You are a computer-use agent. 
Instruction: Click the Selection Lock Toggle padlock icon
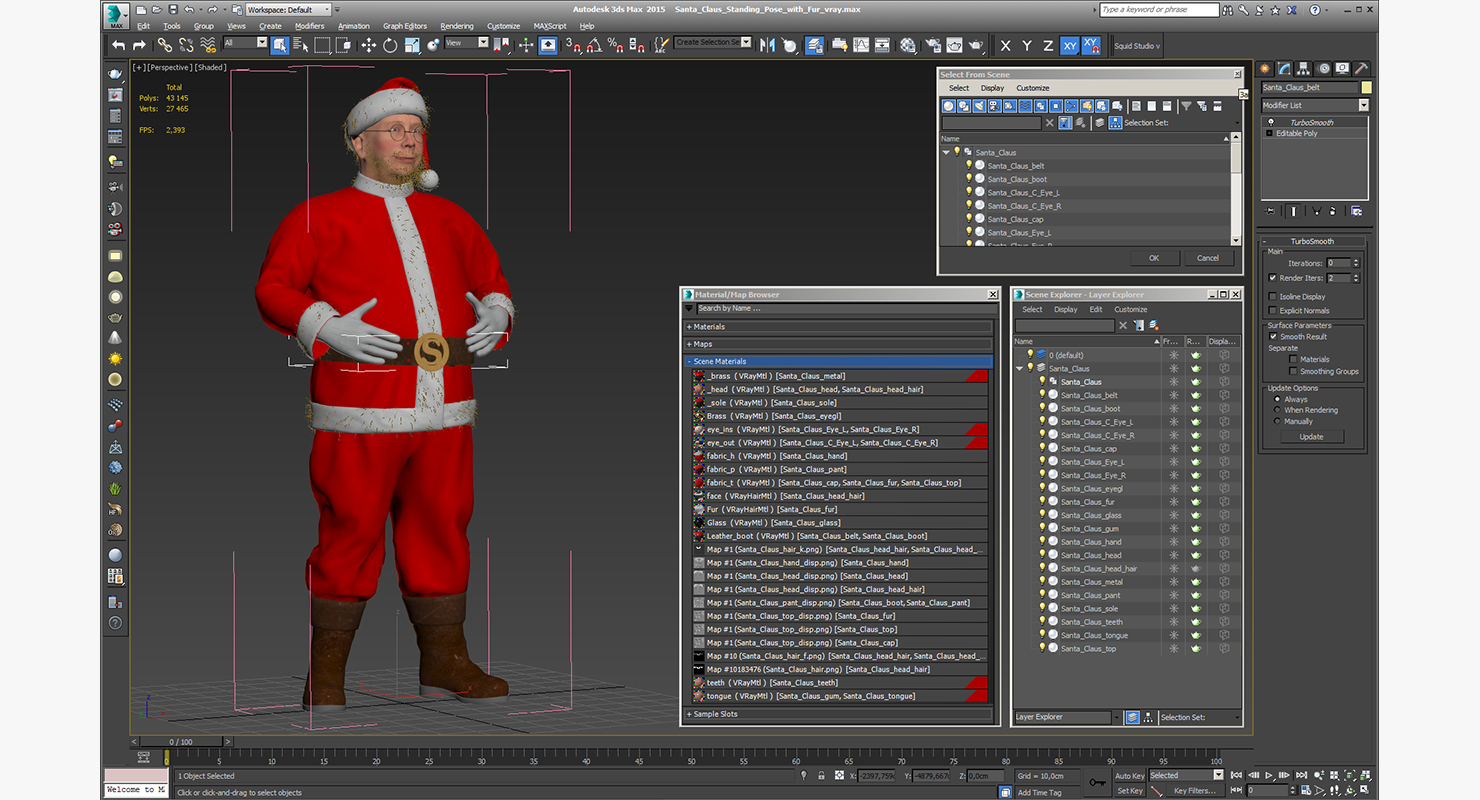coord(822,775)
